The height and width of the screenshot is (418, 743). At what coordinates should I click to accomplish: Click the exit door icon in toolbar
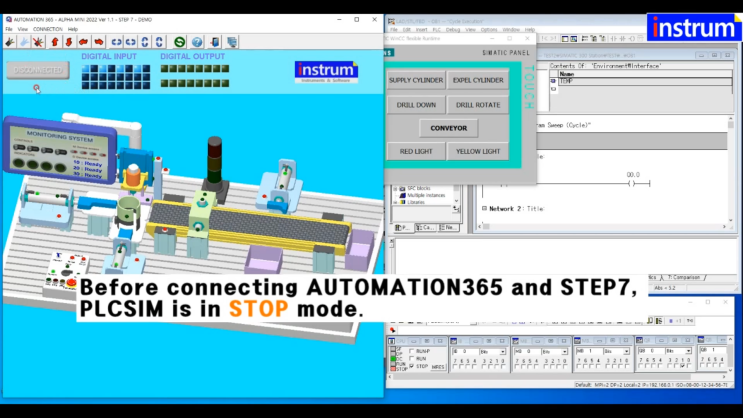pos(215,42)
